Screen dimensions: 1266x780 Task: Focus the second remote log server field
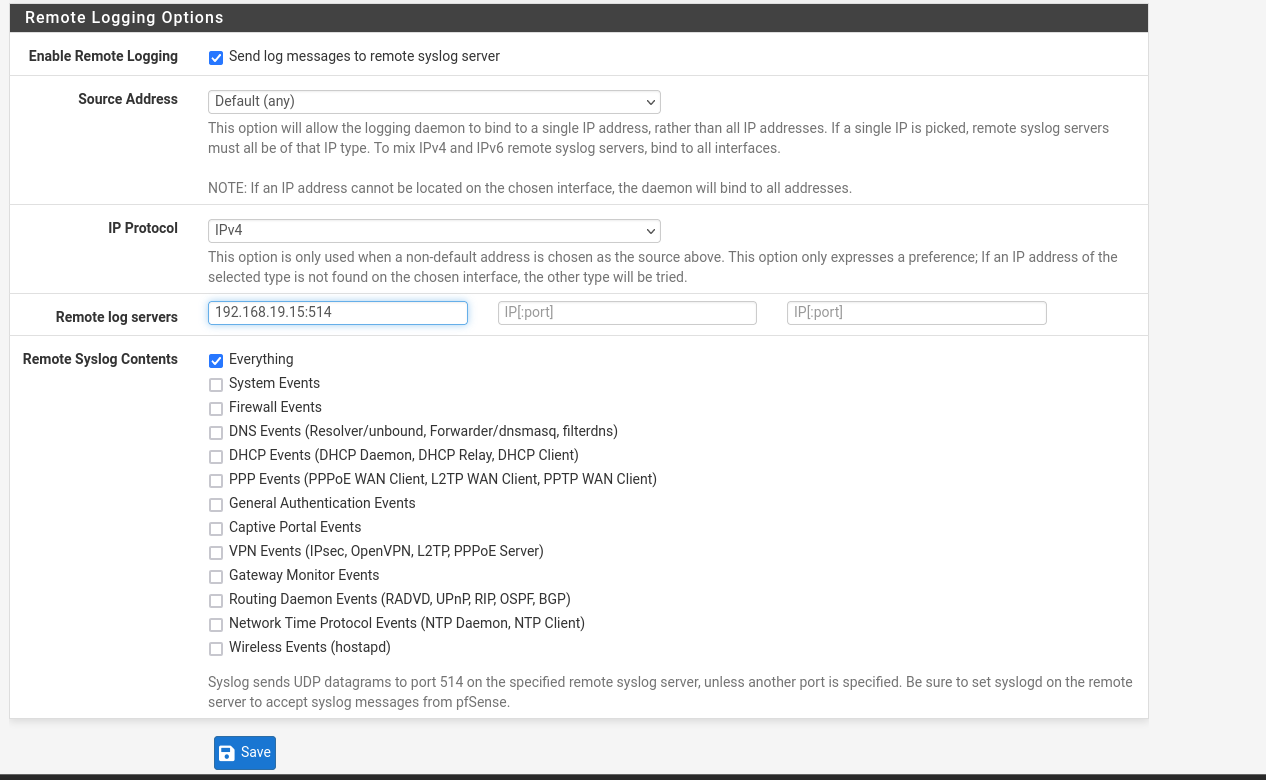pos(627,313)
